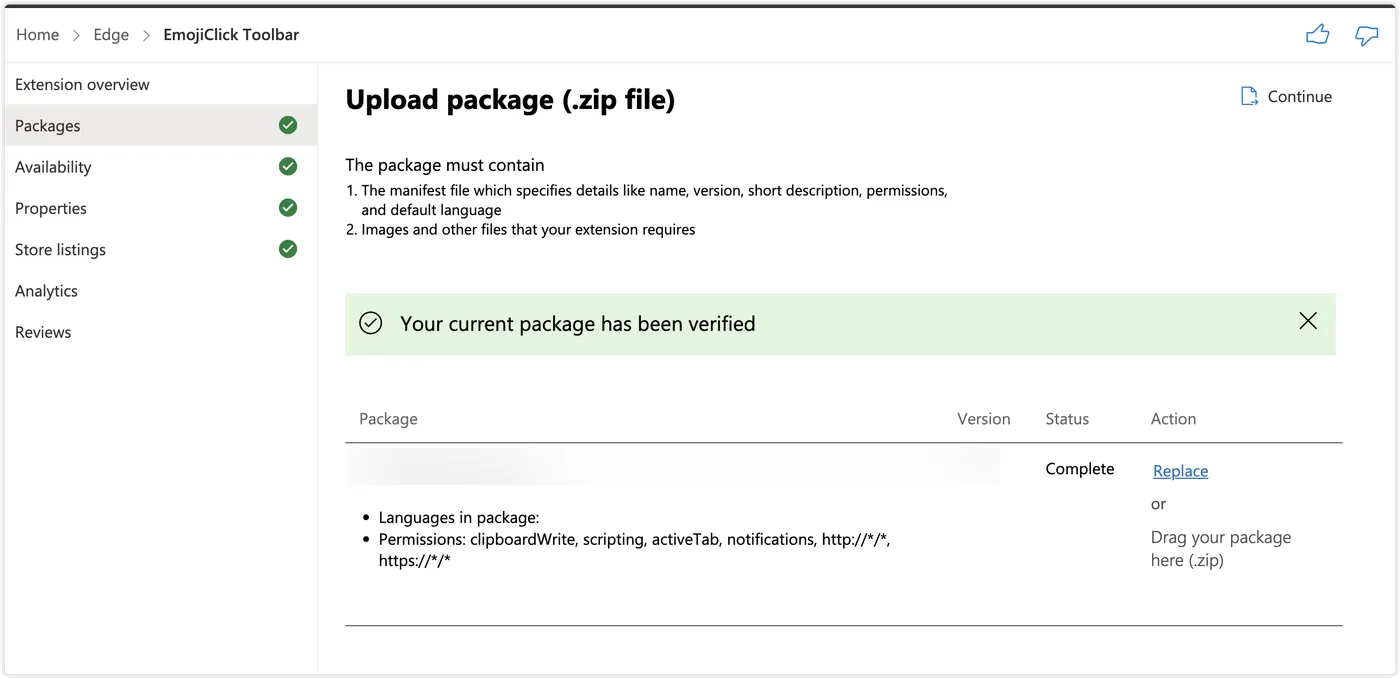Click the verified checkmark circle icon in banner
The height and width of the screenshot is (679, 1400).
pos(371,323)
